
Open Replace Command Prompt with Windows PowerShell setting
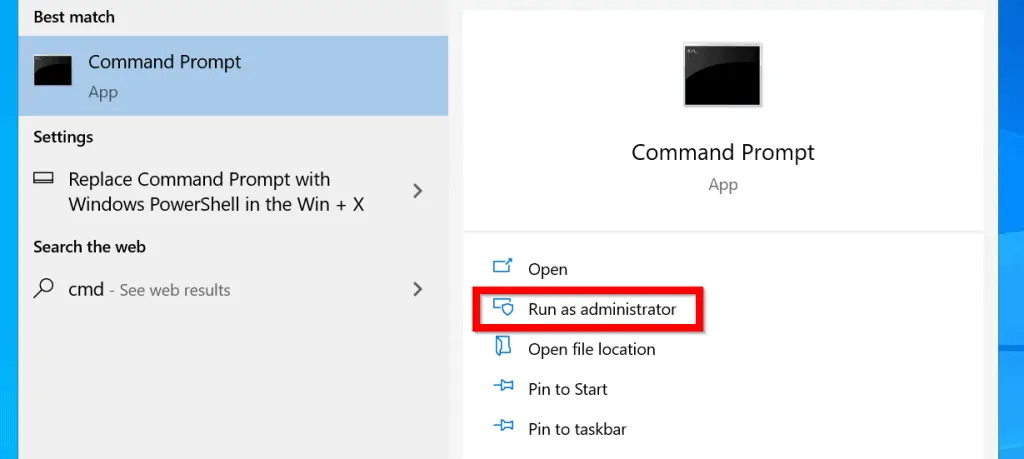coord(233,192)
